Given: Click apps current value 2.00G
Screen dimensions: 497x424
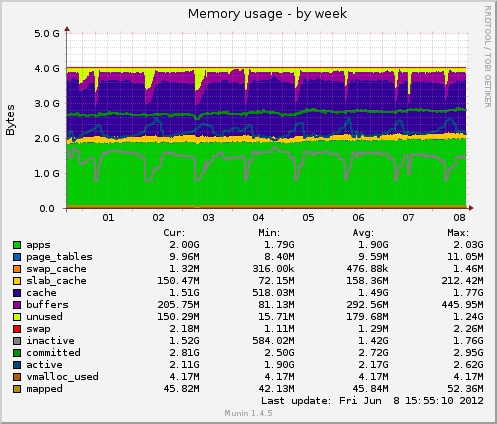Looking at the screenshot, I should 184,245.
